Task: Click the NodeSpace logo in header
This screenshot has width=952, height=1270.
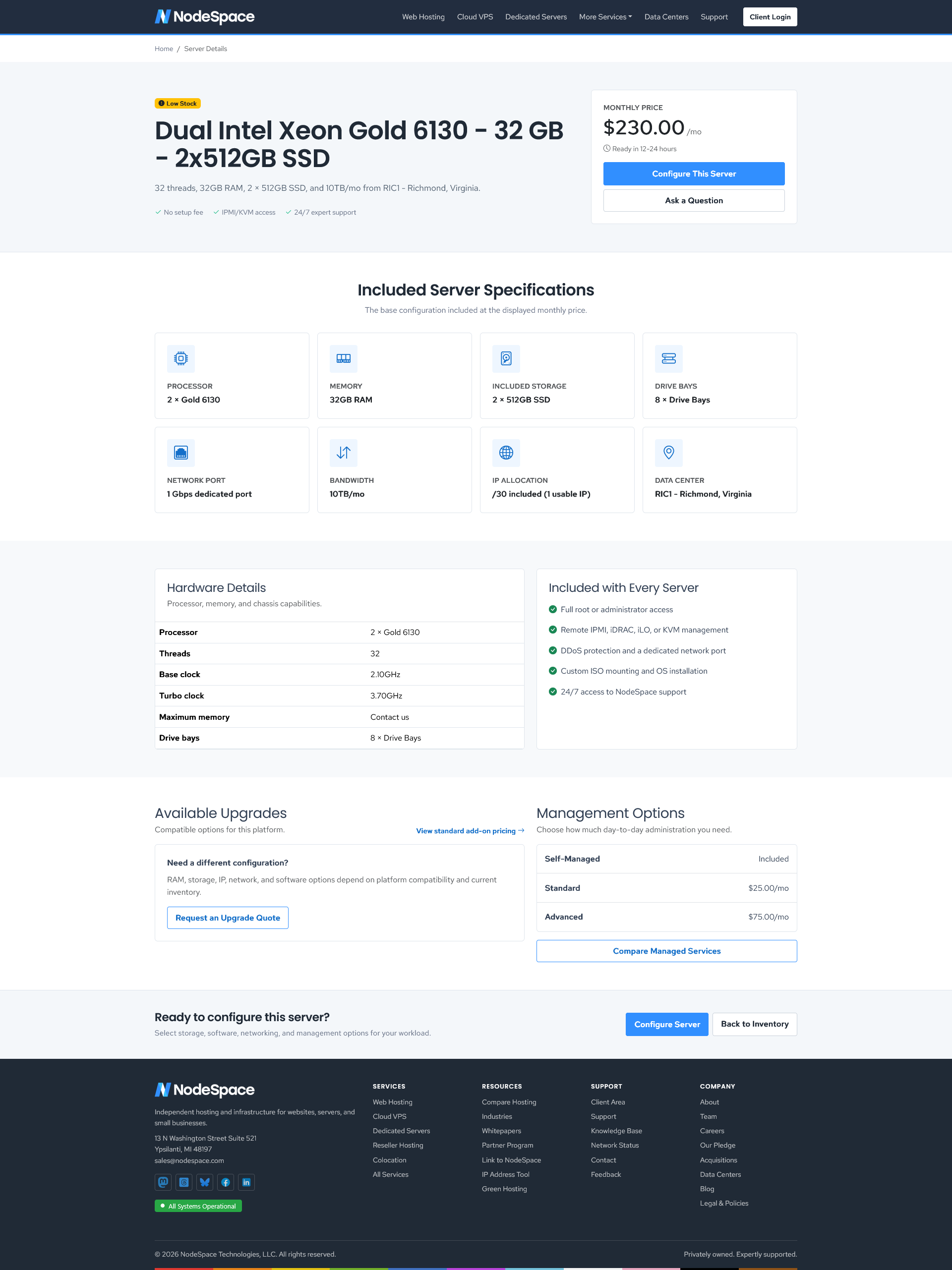Action: coord(204,17)
